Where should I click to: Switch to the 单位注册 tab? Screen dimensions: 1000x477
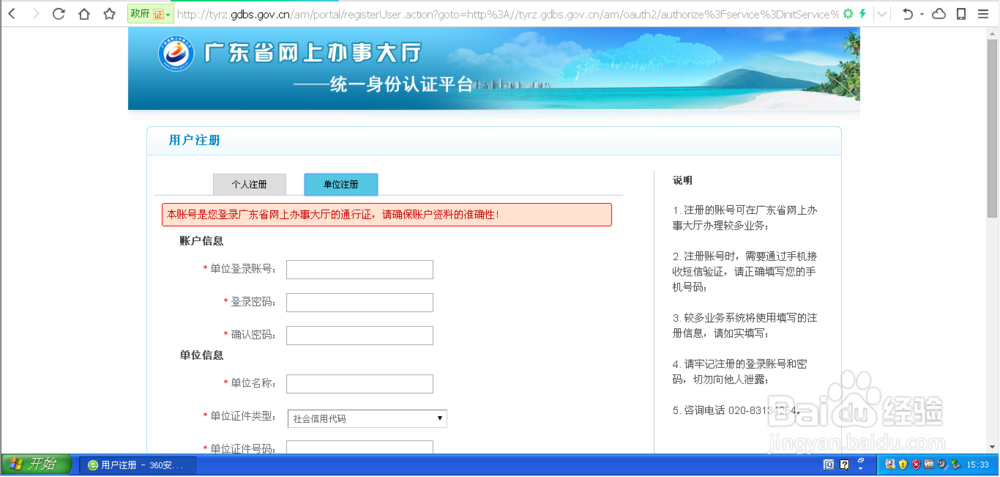[x=341, y=184]
